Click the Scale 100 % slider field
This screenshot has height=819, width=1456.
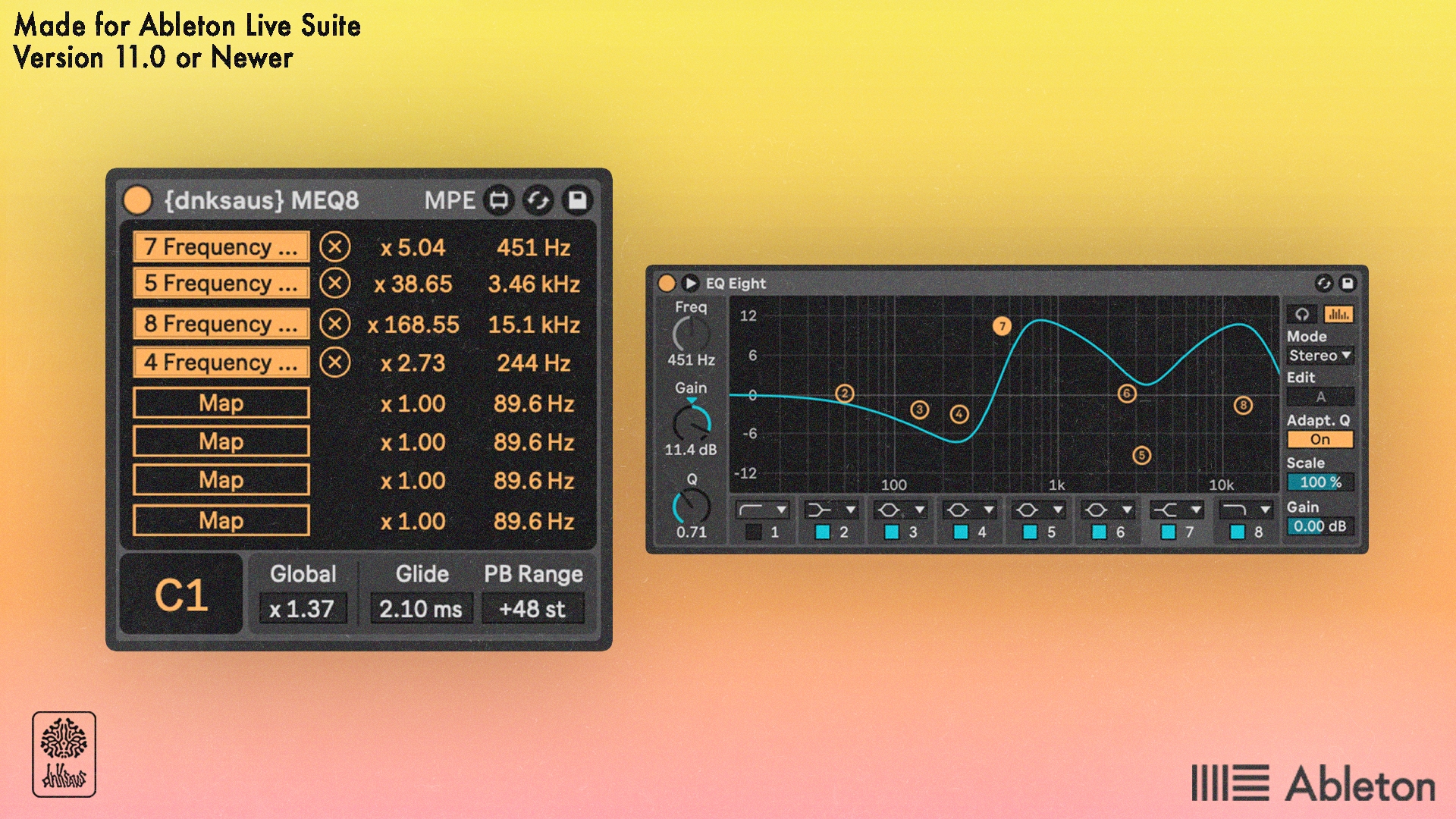pyautogui.click(x=1320, y=482)
